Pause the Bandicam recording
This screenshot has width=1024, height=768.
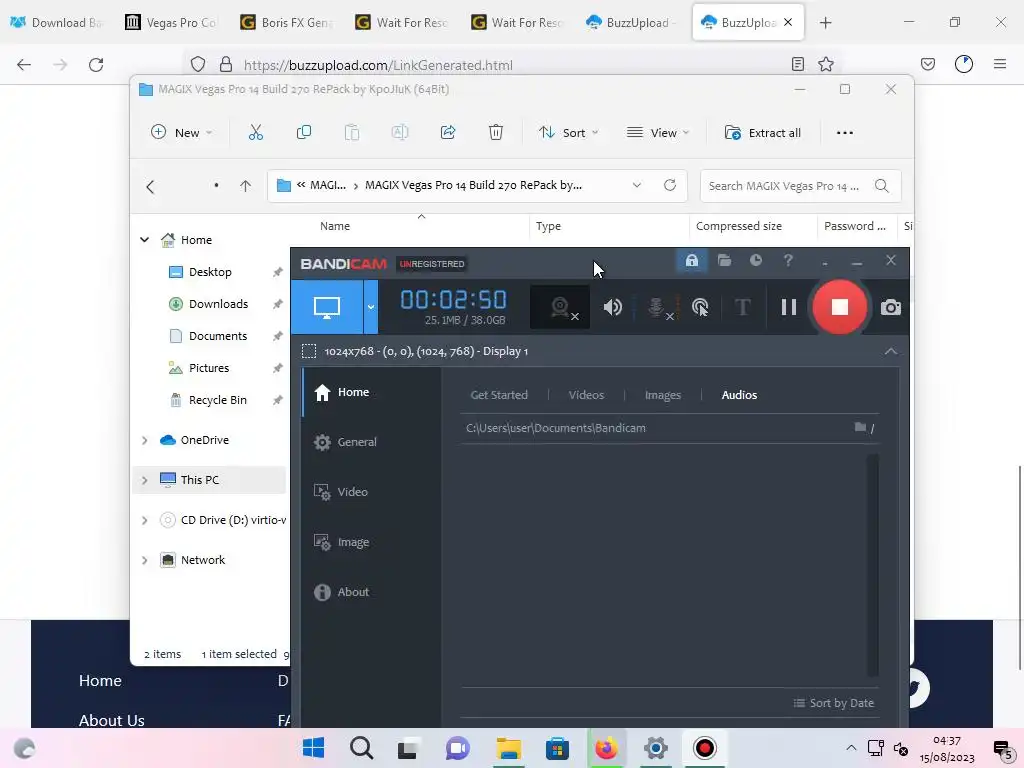click(789, 307)
